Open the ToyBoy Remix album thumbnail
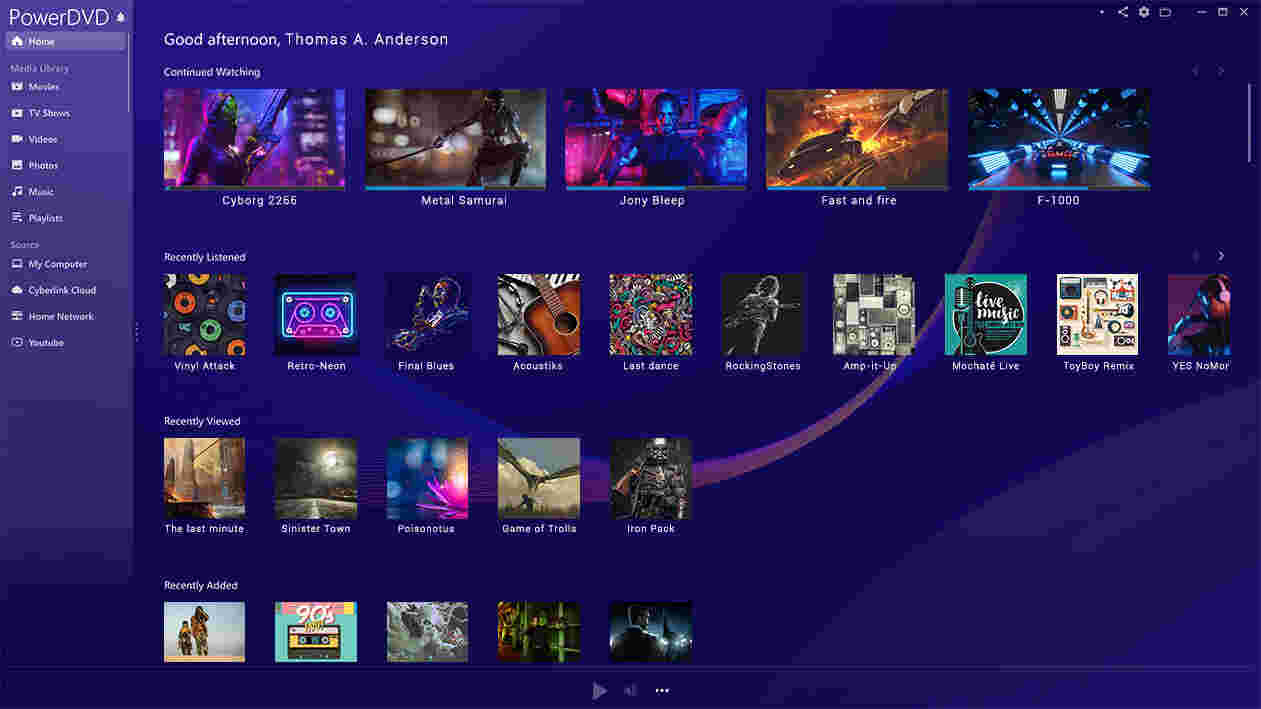 1096,314
